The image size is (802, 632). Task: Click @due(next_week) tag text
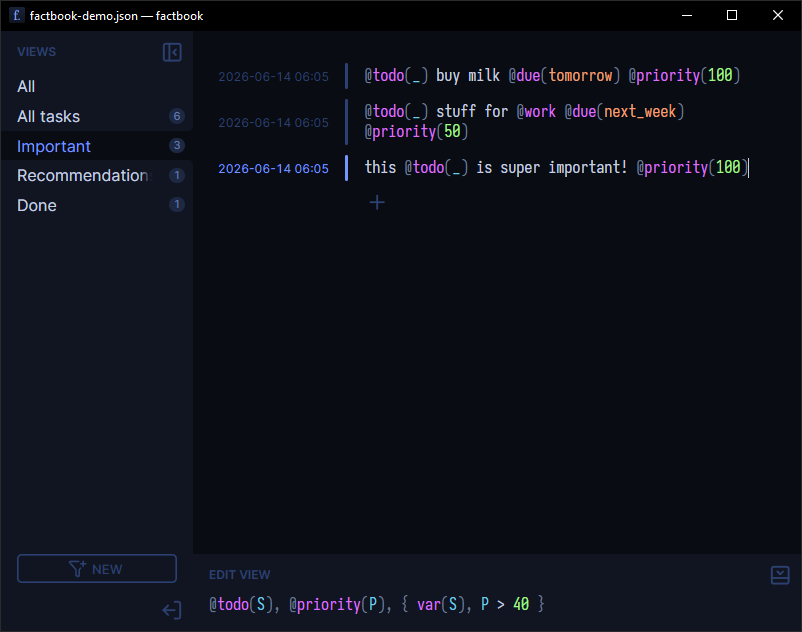point(624,111)
